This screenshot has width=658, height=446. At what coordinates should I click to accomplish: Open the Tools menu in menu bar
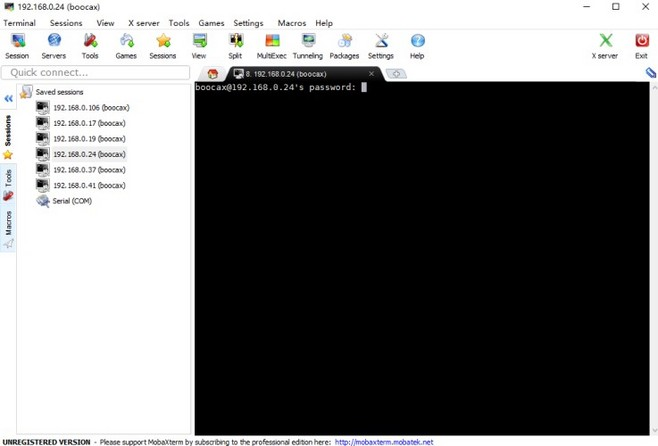(x=179, y=23)
